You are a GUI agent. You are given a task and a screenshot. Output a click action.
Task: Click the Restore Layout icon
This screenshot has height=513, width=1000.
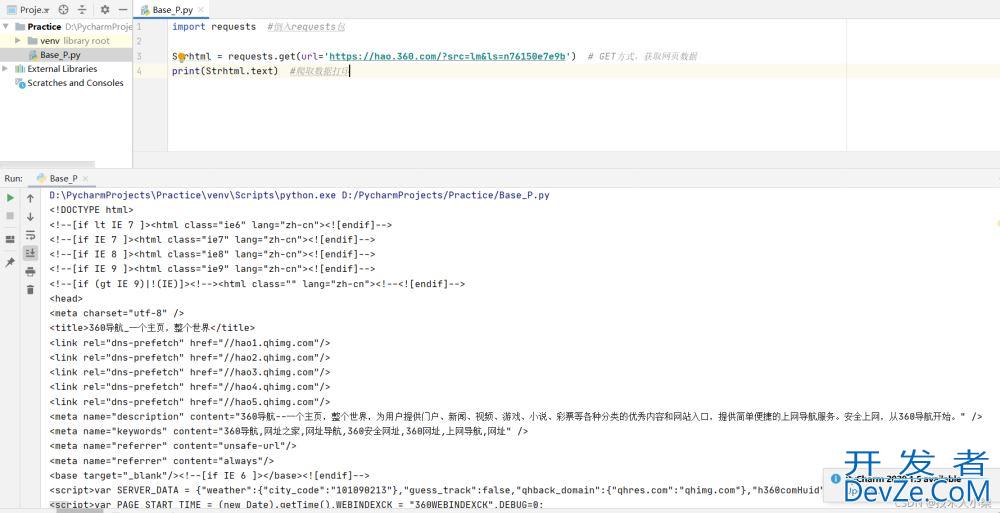10,239
